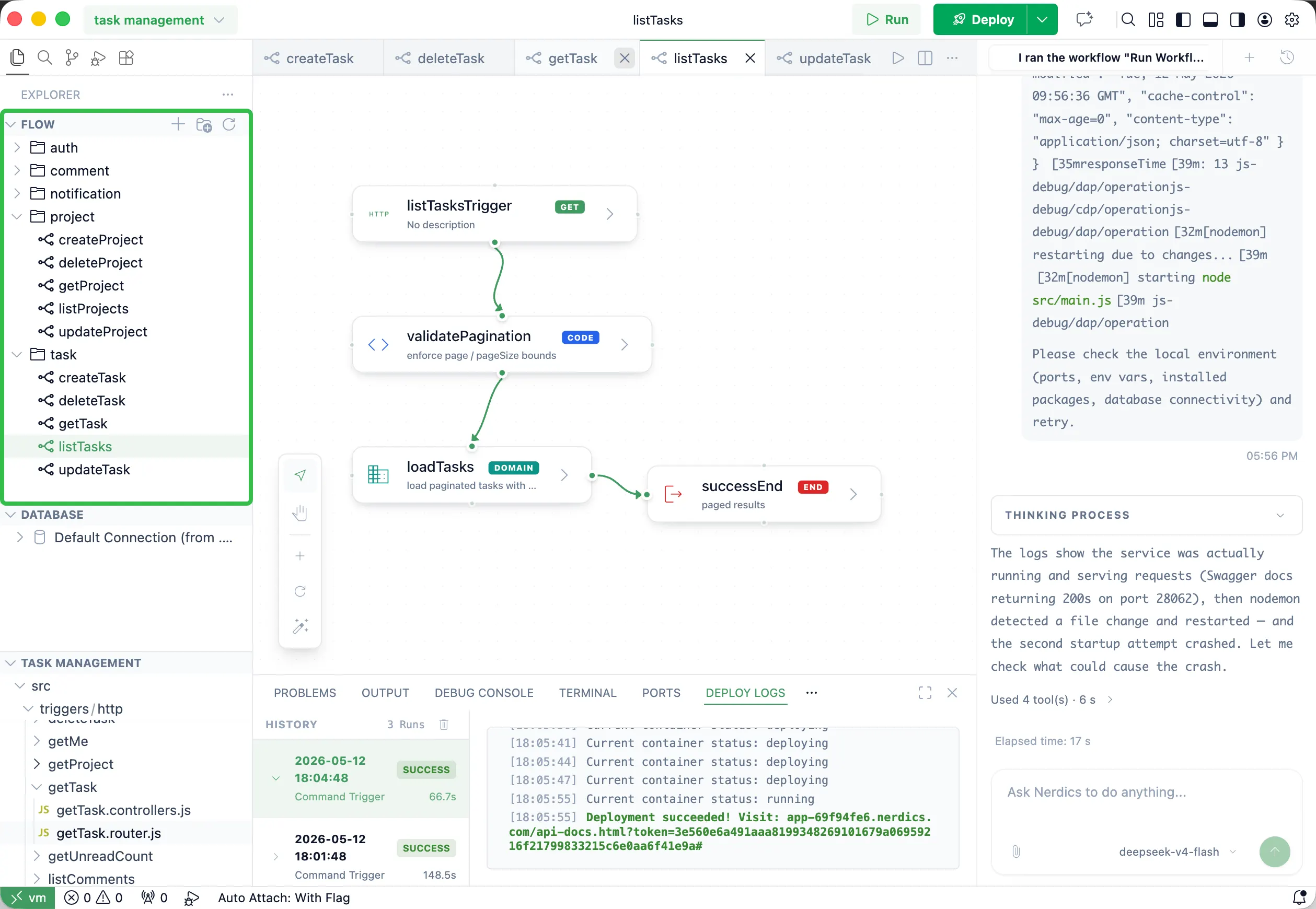The image size is (1316, 909).
Task: Expand the auth folder
Action: pyautogui.click(x=17, y=147)
